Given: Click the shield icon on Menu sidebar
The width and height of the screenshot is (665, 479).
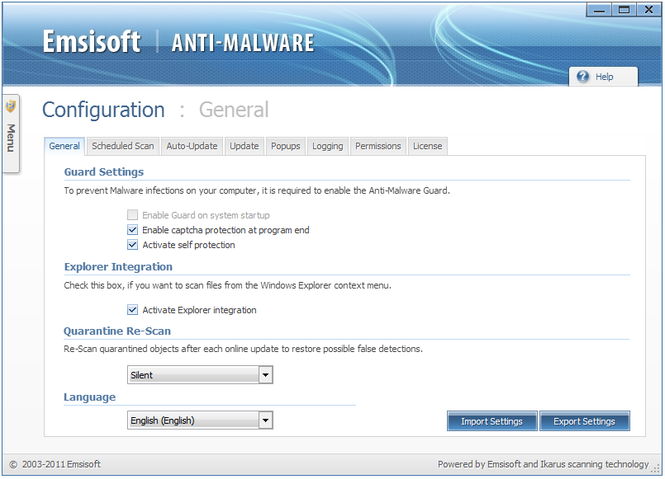Looking at the screenshot, I should [x=11, y=106].
